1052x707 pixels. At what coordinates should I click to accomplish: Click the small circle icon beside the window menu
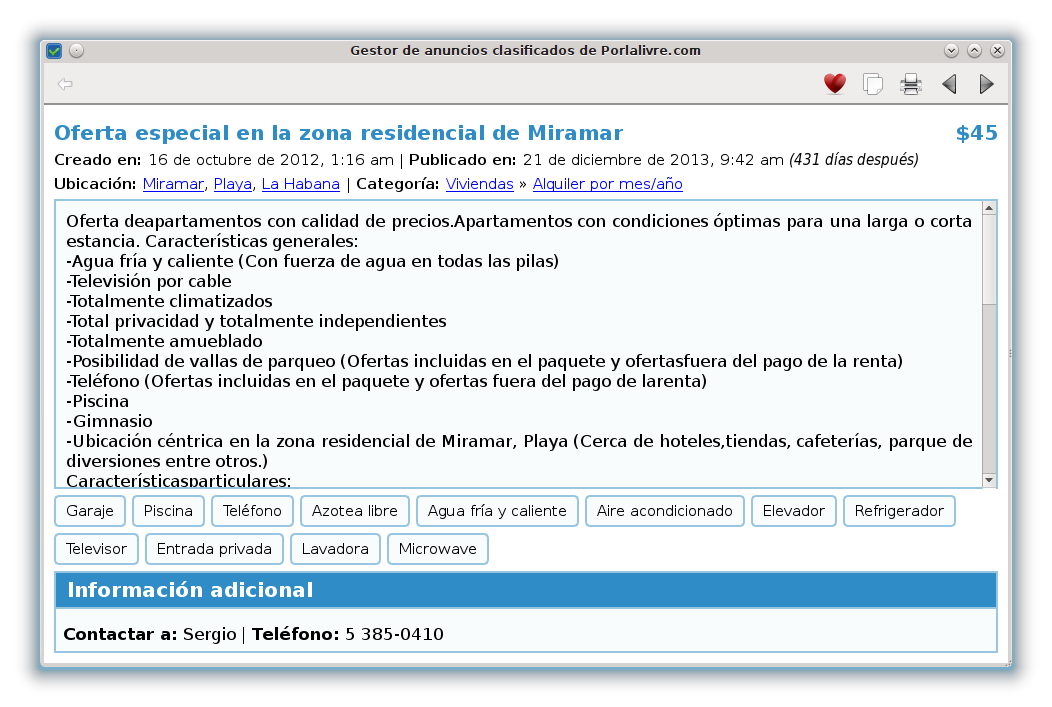(x=75, y=50)
